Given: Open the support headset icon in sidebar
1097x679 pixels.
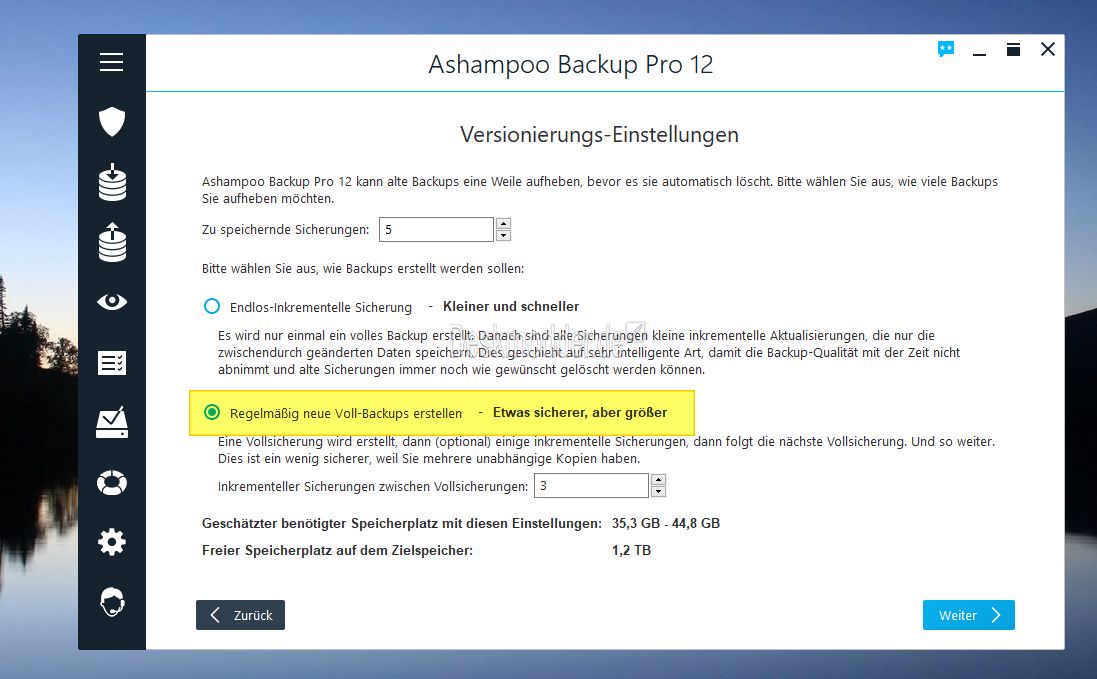Looking at the screenshot, I should click(112, 602).
